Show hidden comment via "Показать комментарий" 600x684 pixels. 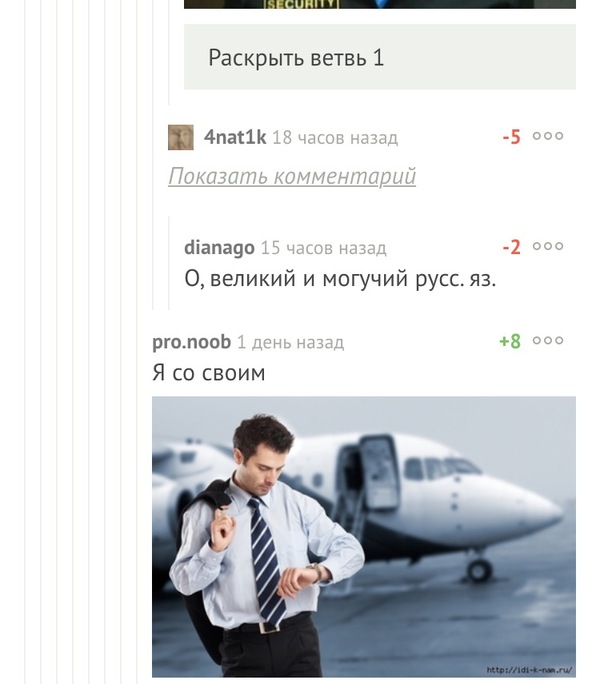point(292,176)
